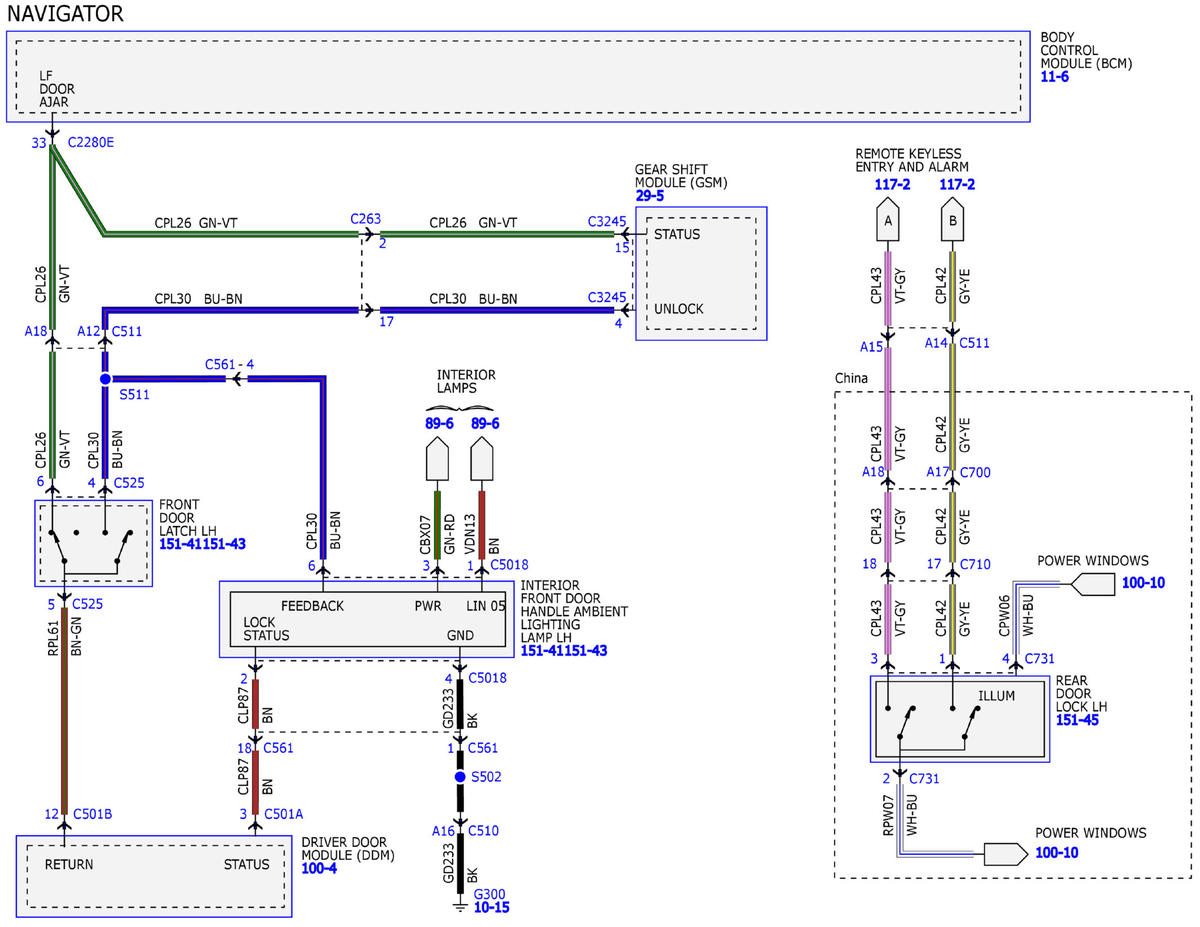The height and width of the screenshot is (927, 1200).
Task: Click INTERIOR LAMPS heading text
Action: pyautogui.click(x=465, y=381)
